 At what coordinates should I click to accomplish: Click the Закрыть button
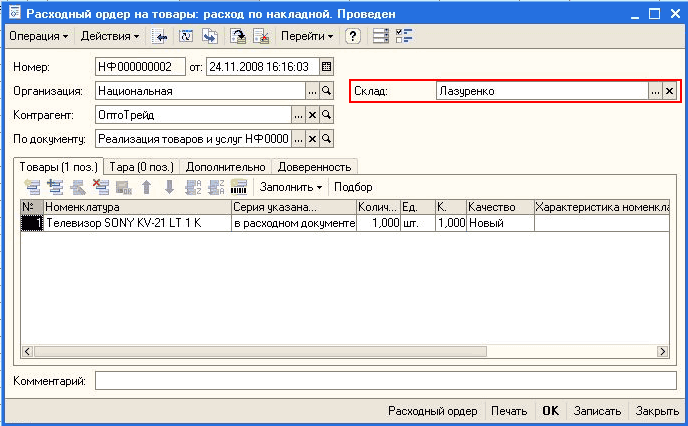[657, 411]
